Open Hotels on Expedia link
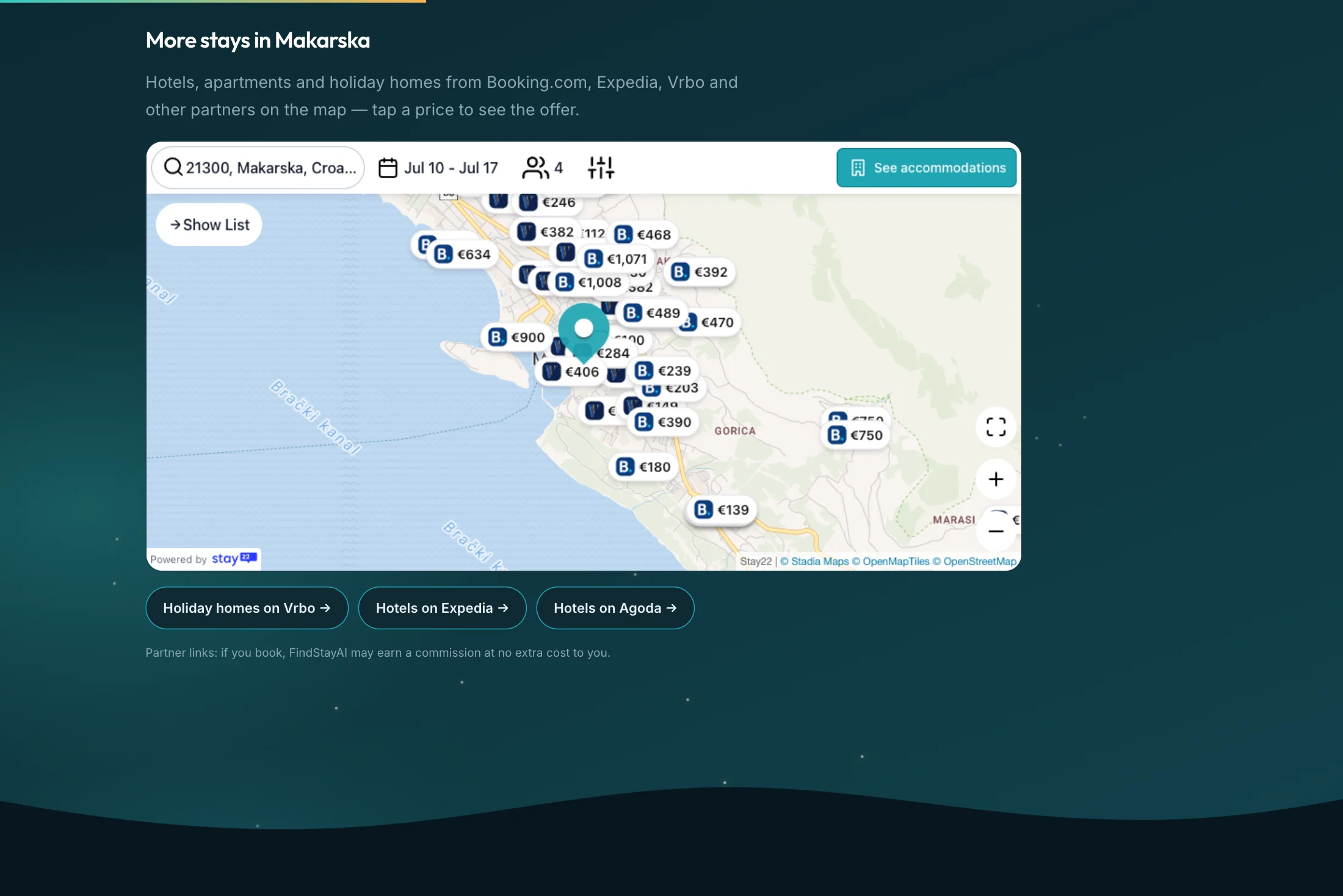Screen dimensions: 1343x896 click(x=442, y=608)
